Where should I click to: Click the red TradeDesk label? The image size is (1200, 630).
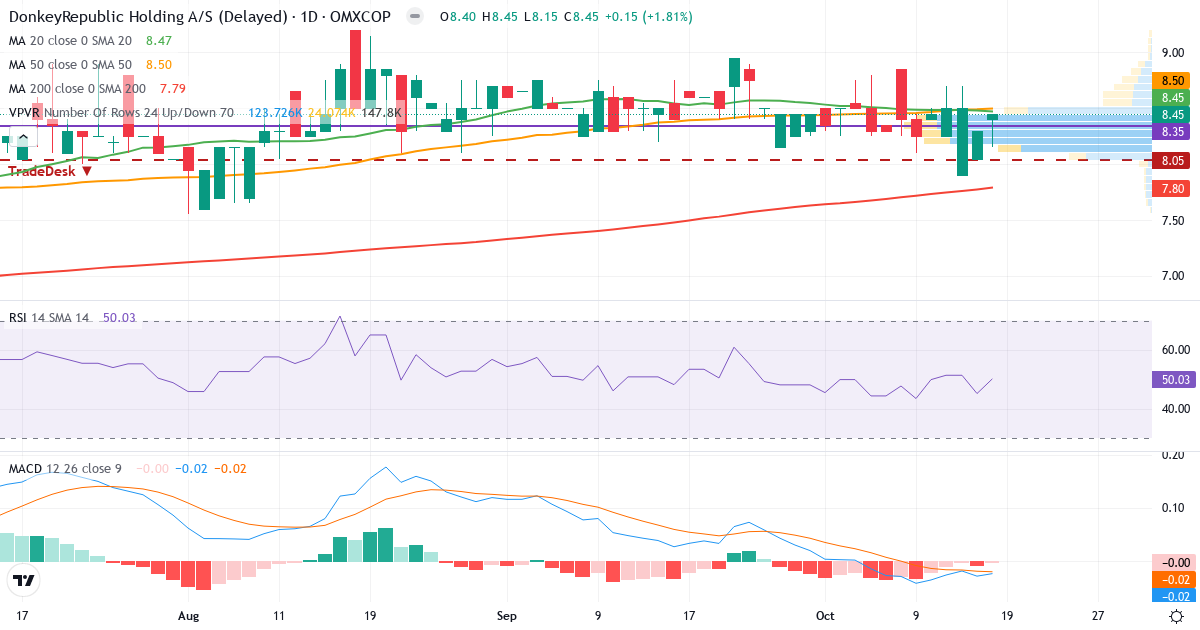click(x=50, y=171)
